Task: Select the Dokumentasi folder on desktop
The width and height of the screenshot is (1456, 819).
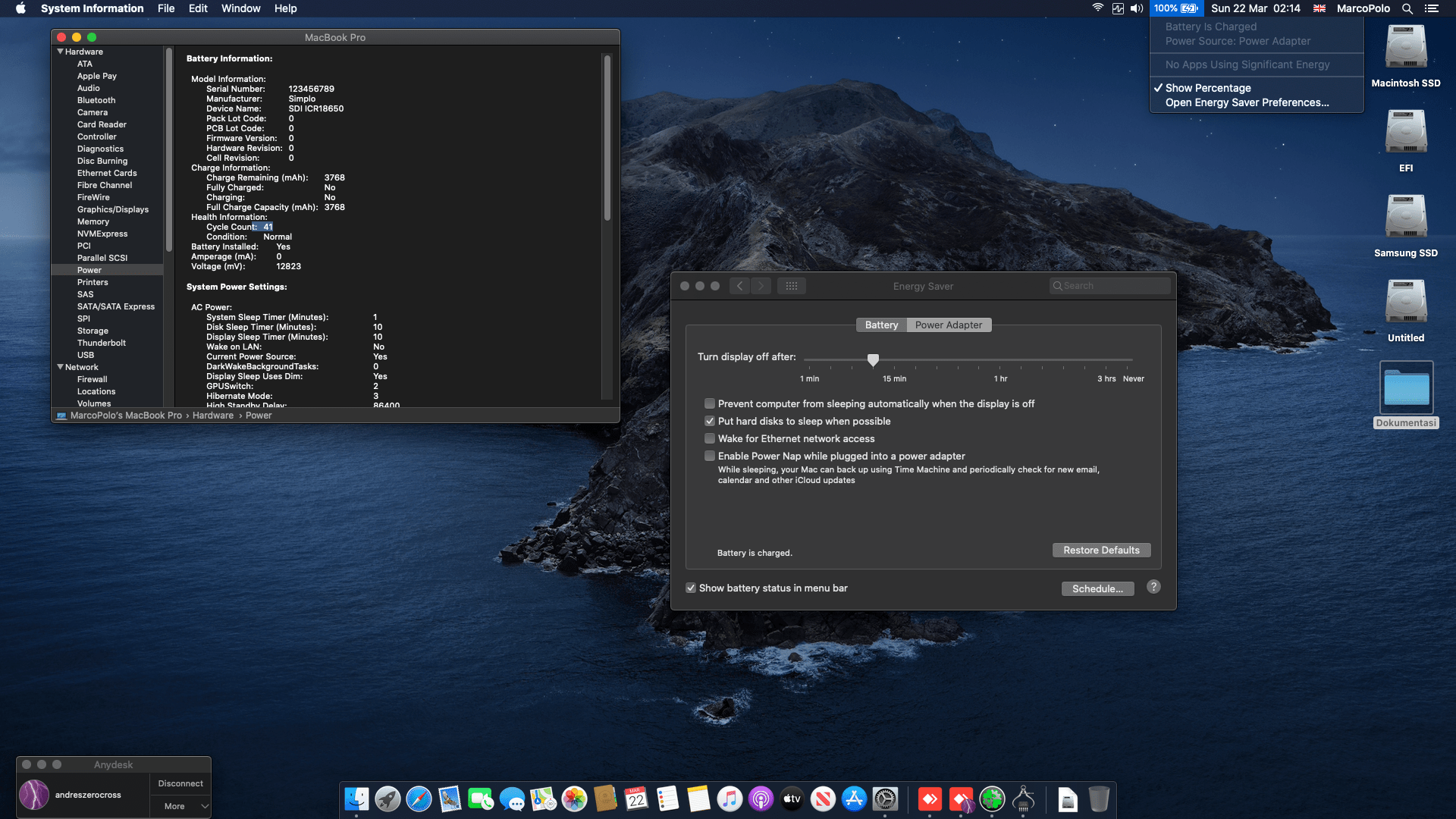Action: (x=1406, y=395)
